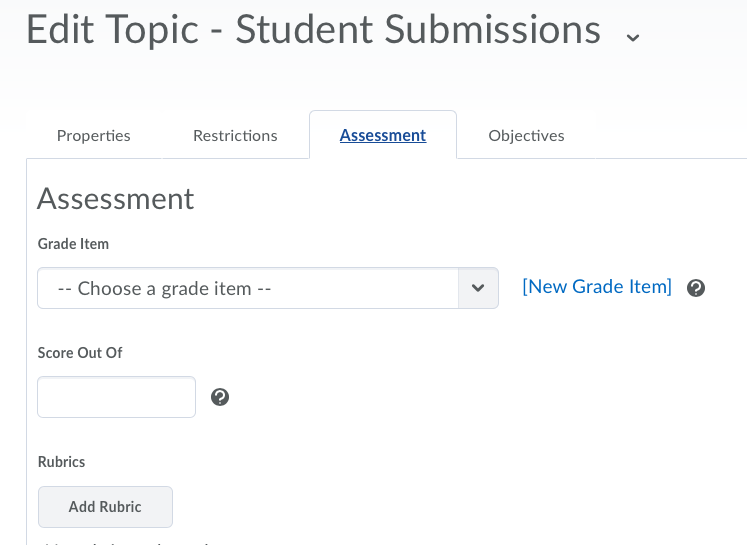
Task: Click the 'Rubrics' section label
Action: coord(61,462)
